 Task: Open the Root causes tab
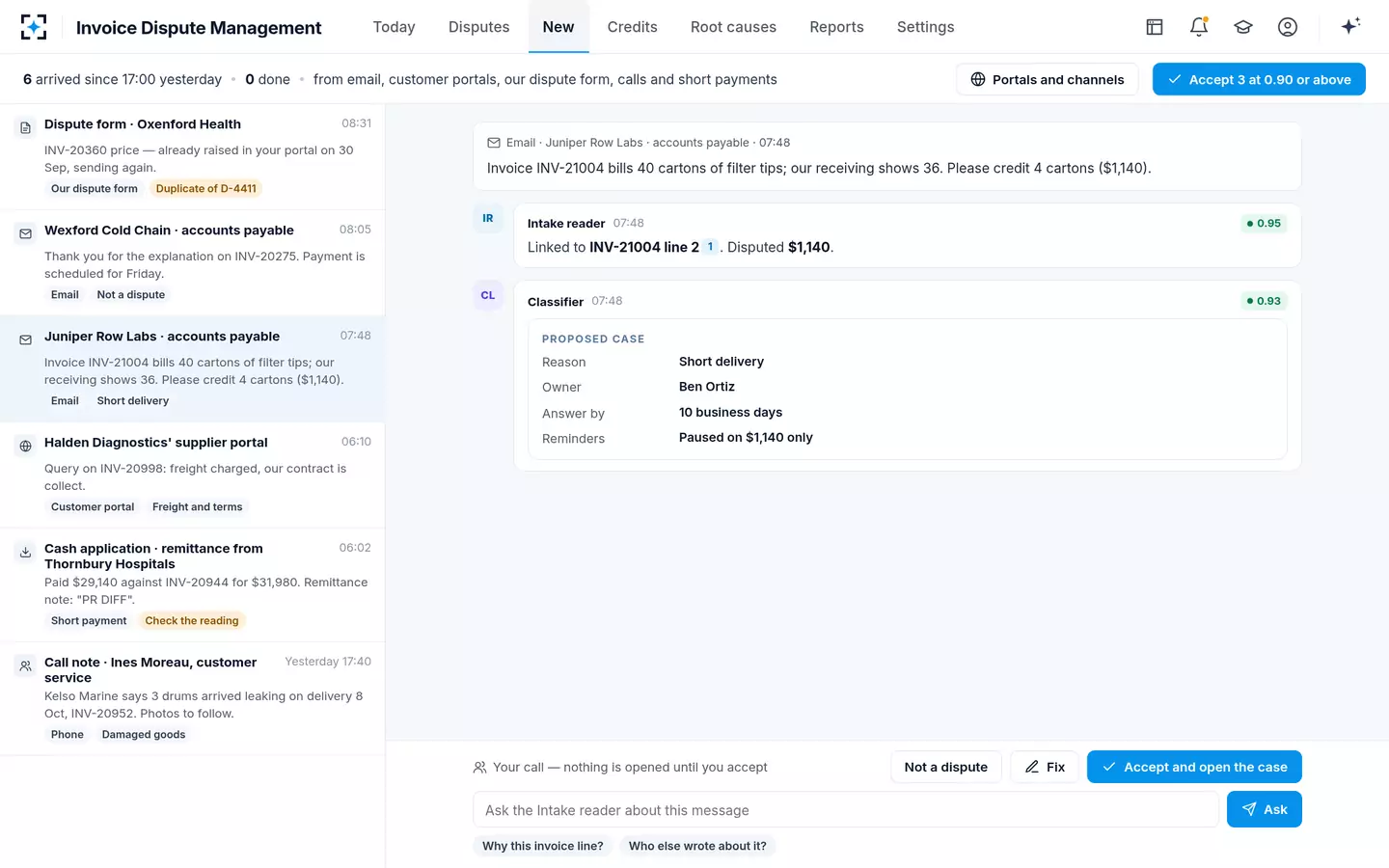click(x=733, y=27)
